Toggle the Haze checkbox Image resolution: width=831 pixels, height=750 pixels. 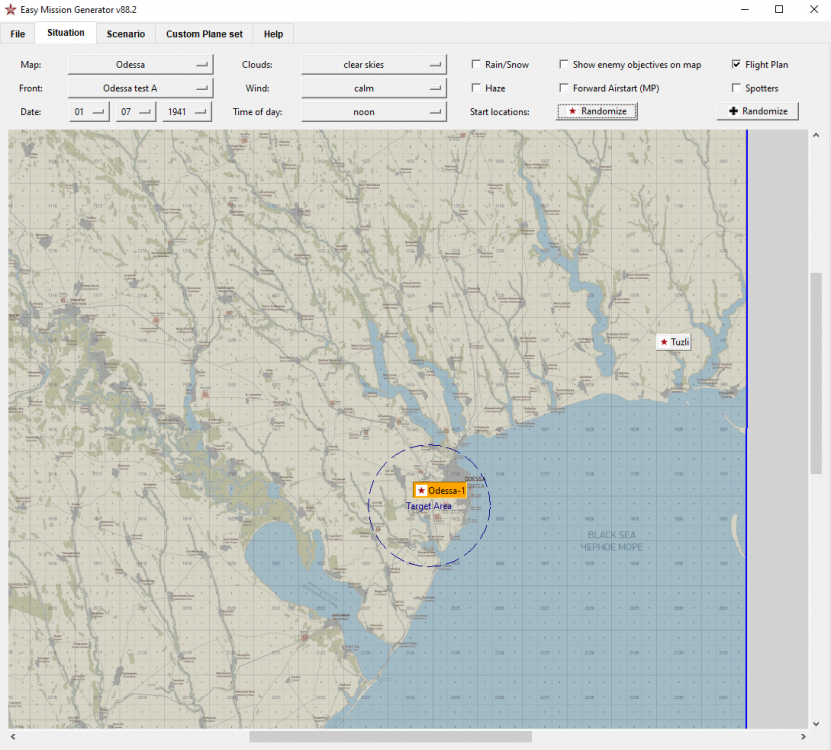pos(477,89)
